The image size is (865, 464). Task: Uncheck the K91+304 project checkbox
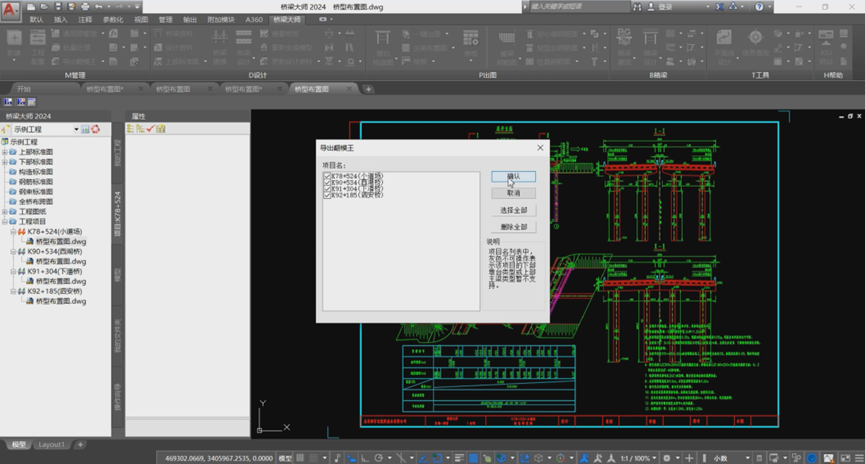[327, 189]
